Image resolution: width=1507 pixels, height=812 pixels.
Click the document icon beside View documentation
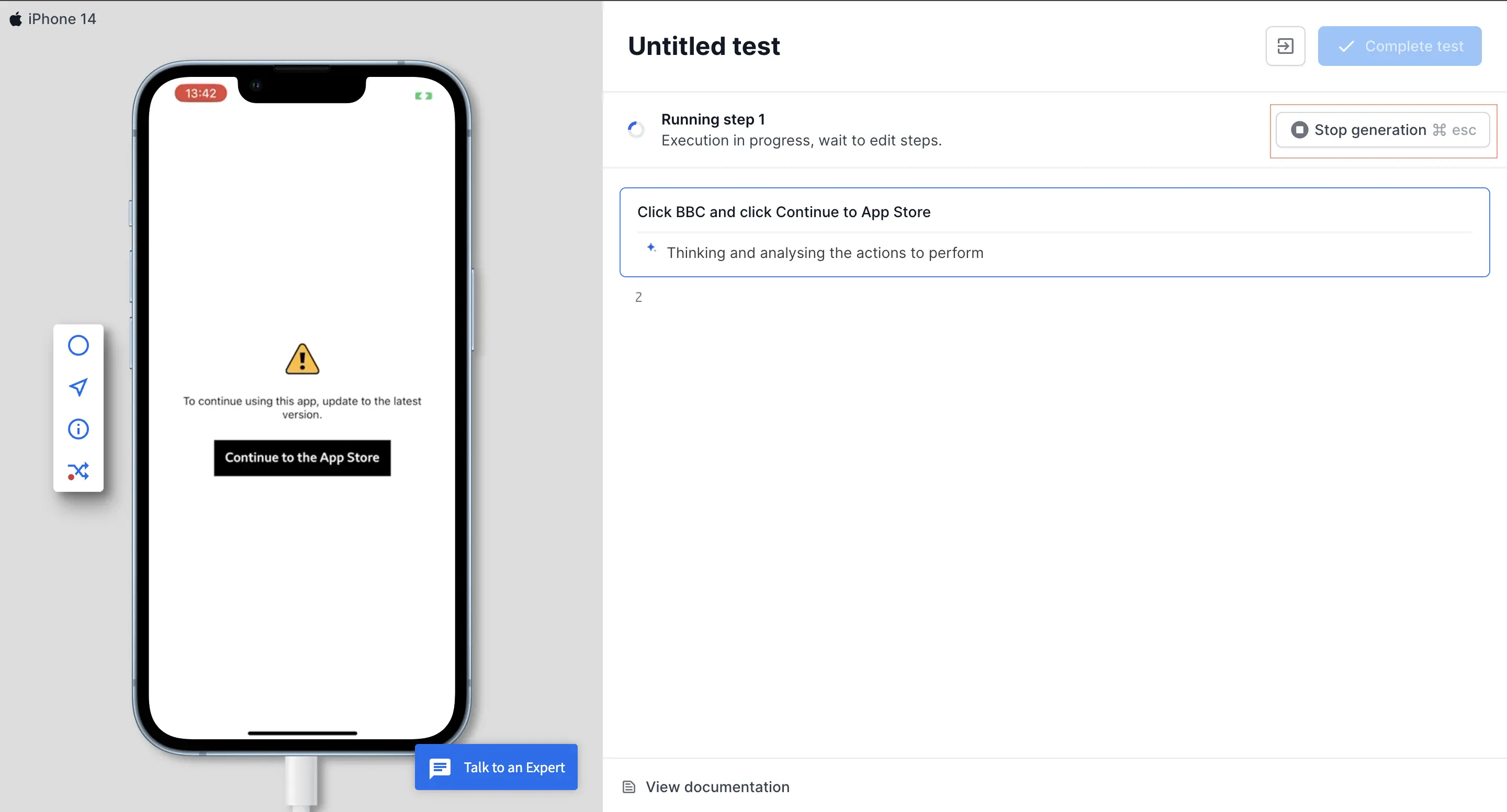pos(629,787)
